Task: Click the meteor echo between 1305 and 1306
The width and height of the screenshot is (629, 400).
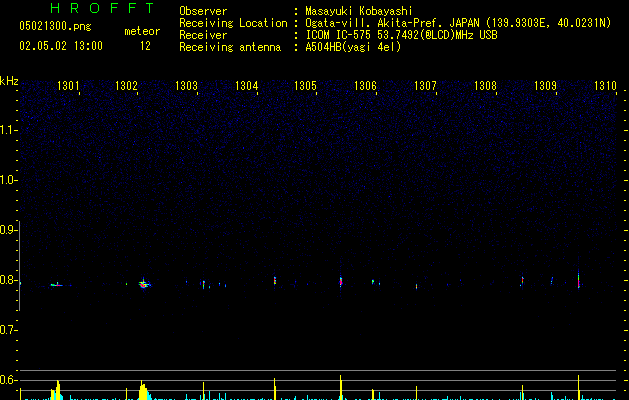Action: point(341,281)
